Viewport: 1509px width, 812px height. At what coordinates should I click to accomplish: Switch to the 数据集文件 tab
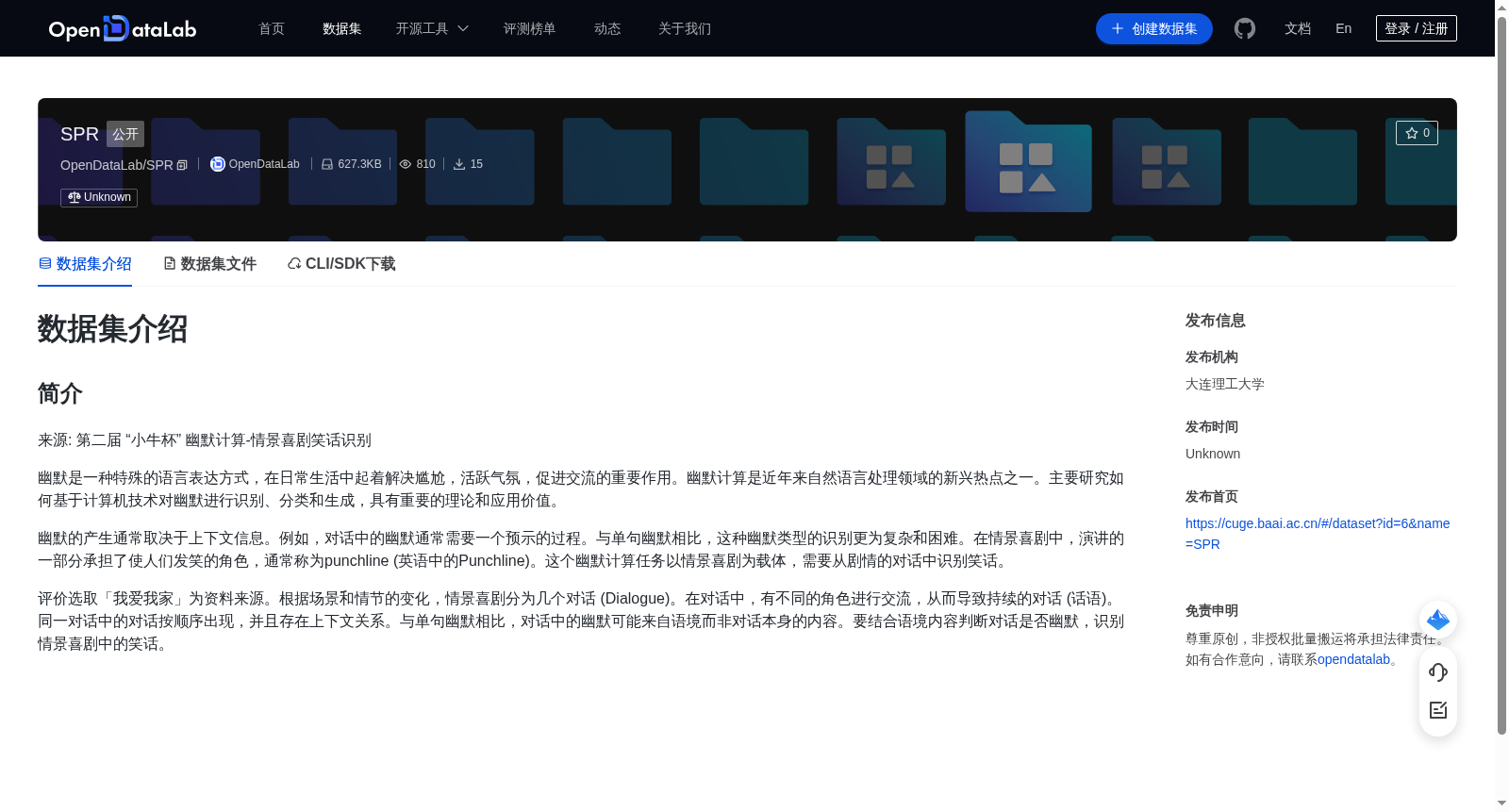(209, 264)
